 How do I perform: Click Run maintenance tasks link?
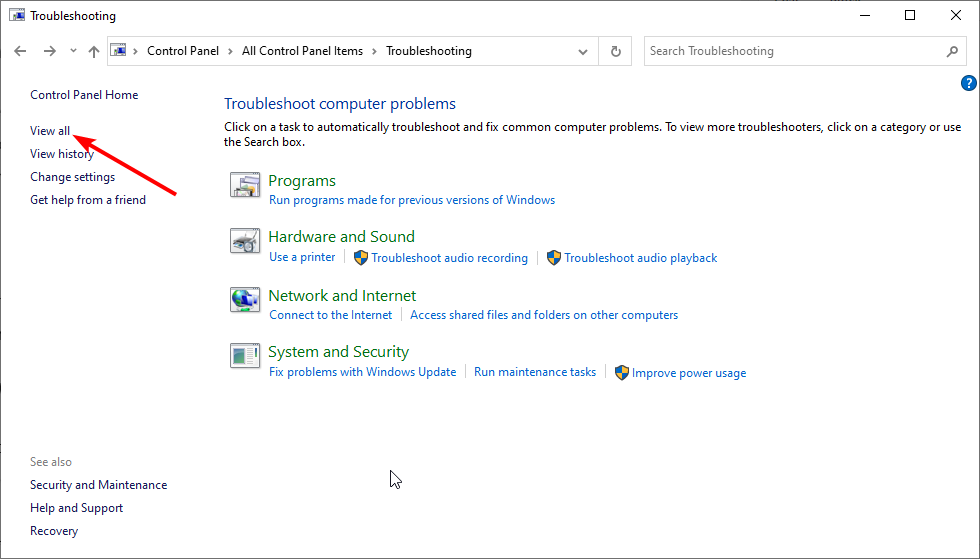tap(535, 372)
